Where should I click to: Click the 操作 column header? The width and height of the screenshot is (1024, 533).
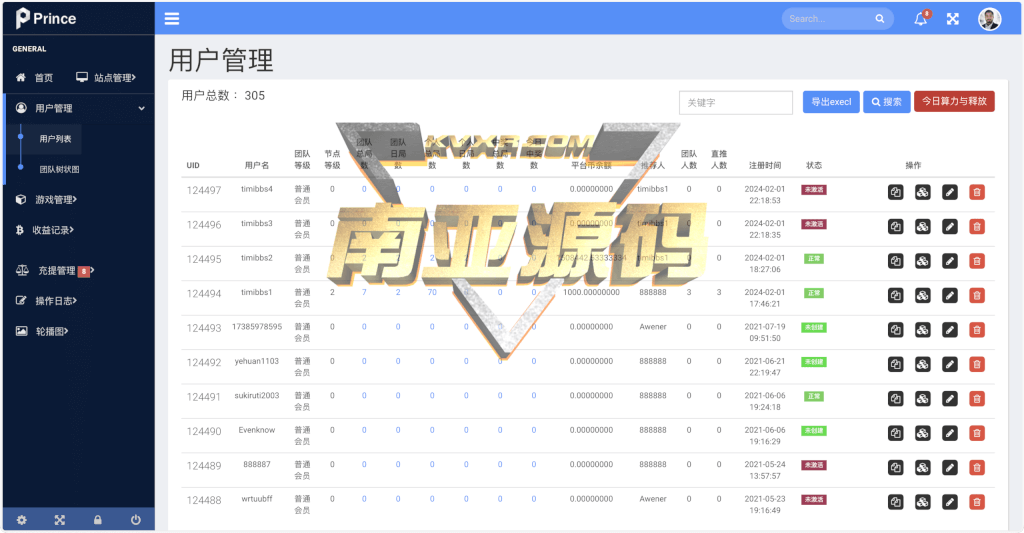point(913,165)
